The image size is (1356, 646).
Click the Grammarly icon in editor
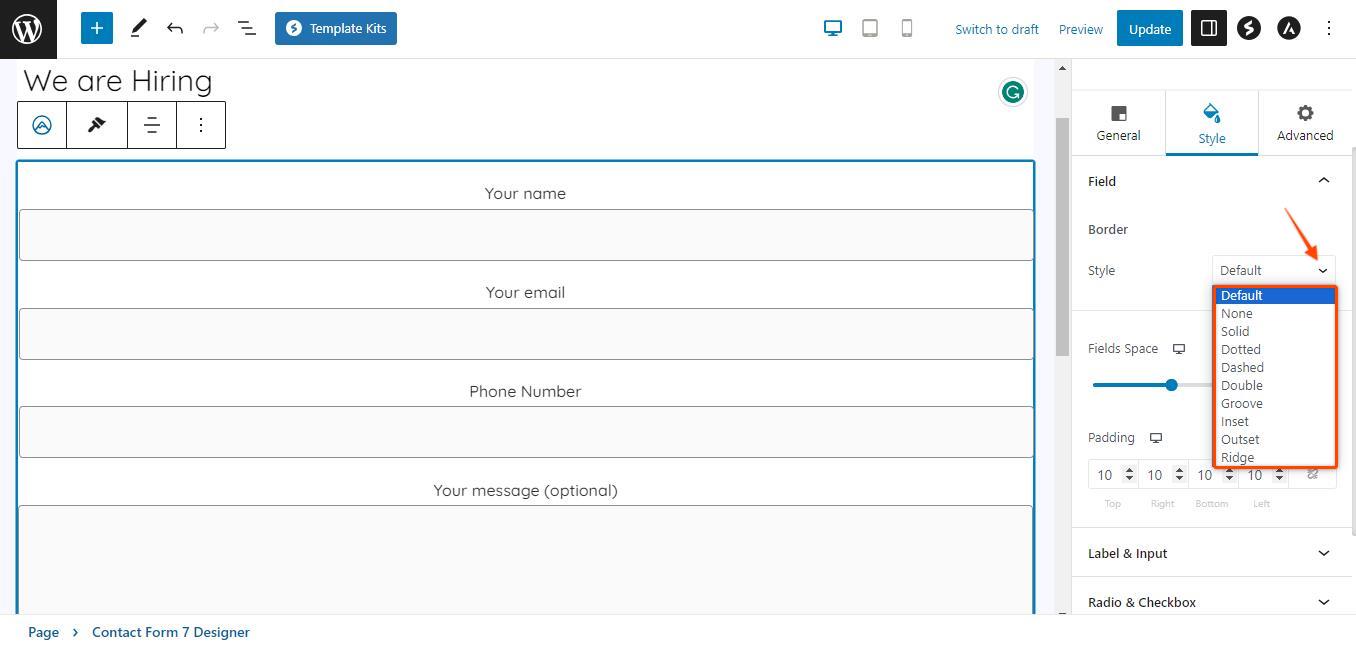click(1013, 93)
